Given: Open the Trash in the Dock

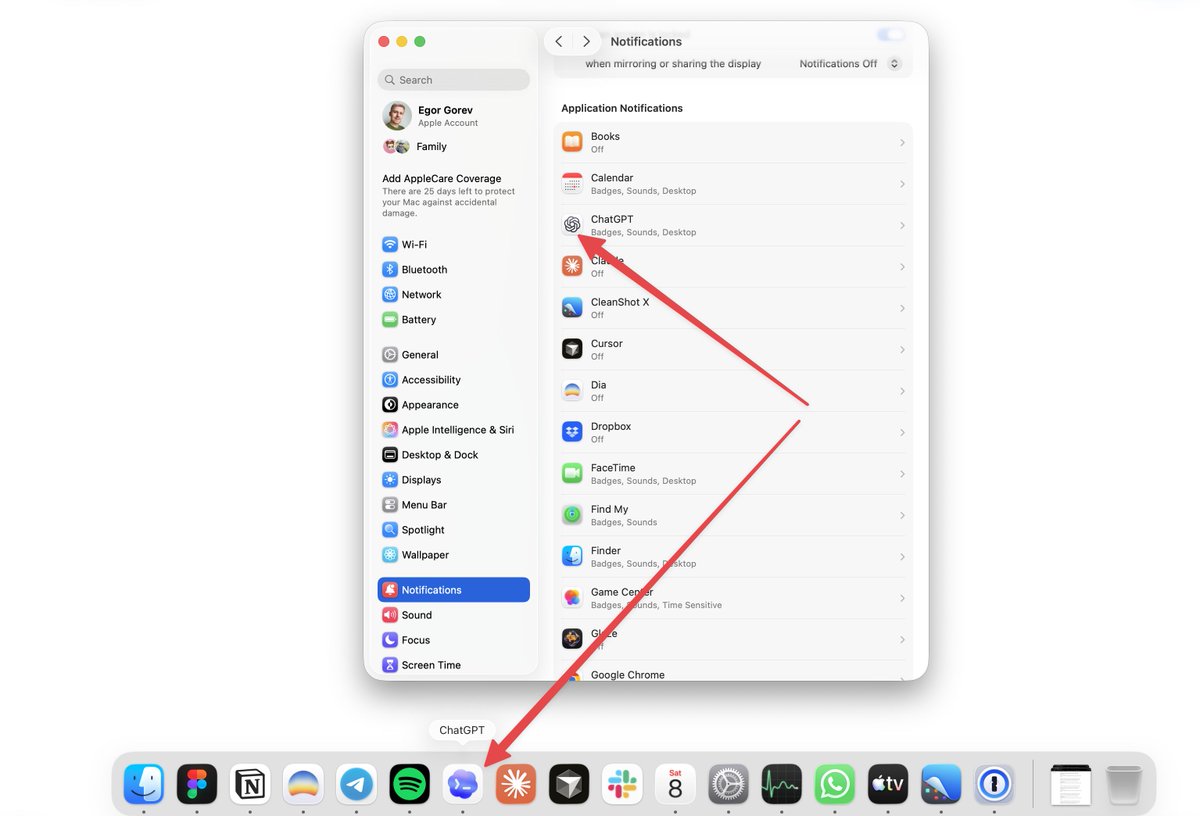Looking at the screenshot, I should pos(1124,785).
